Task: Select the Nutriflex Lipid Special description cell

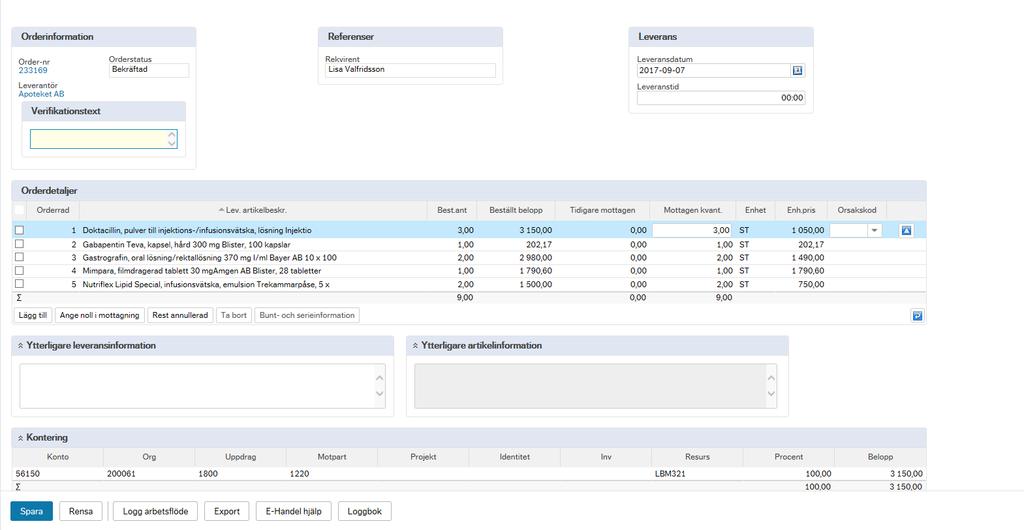Action: point(253,284)
